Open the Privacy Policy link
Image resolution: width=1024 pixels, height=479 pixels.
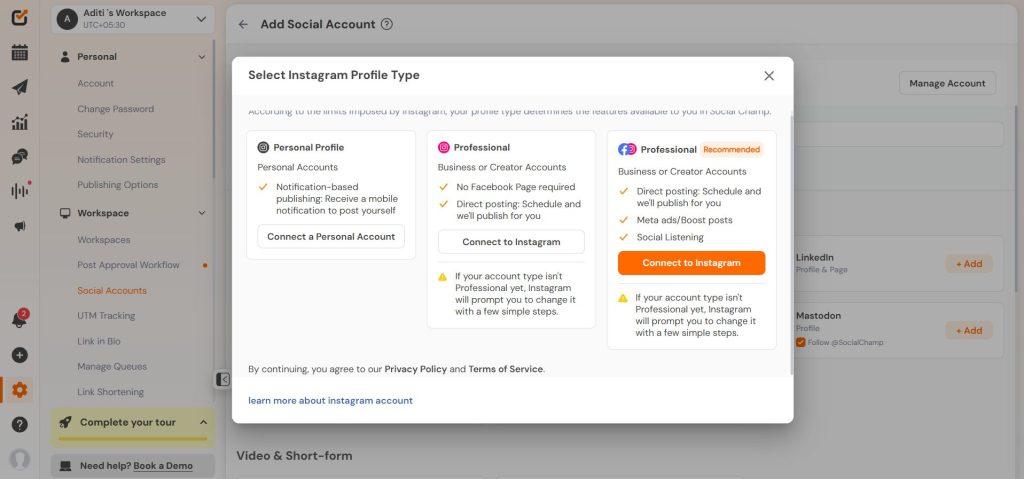click(415, 369)
